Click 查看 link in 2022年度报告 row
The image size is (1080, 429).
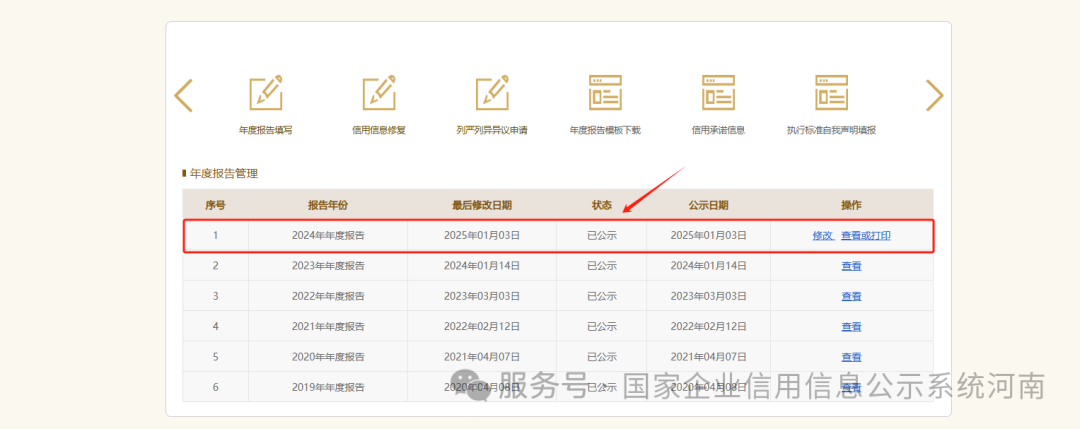point(851,296)
